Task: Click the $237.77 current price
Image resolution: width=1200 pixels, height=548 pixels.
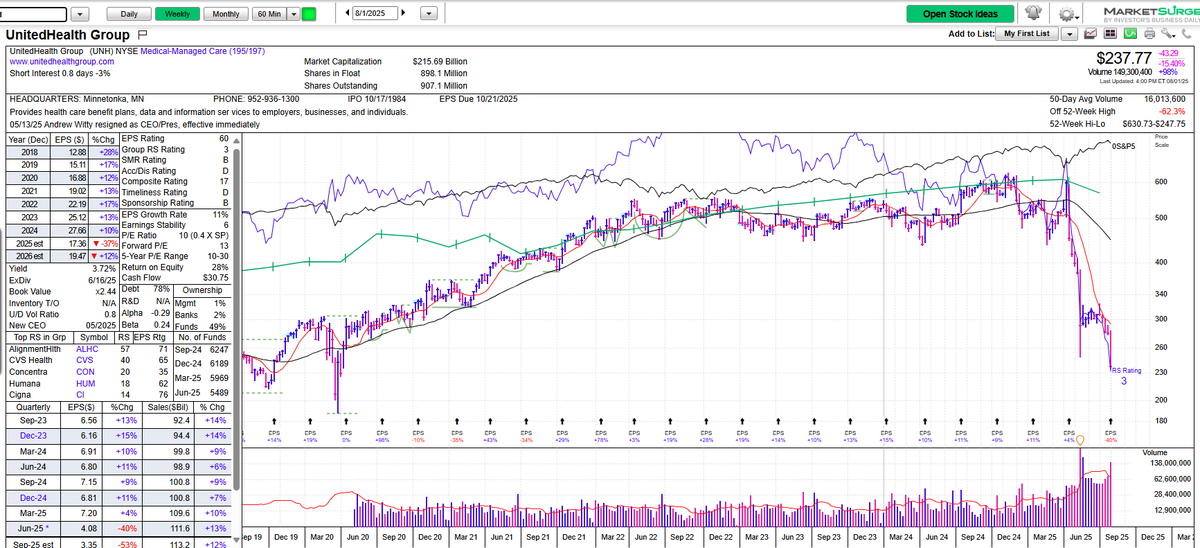Action: [x=1124, y=57]
